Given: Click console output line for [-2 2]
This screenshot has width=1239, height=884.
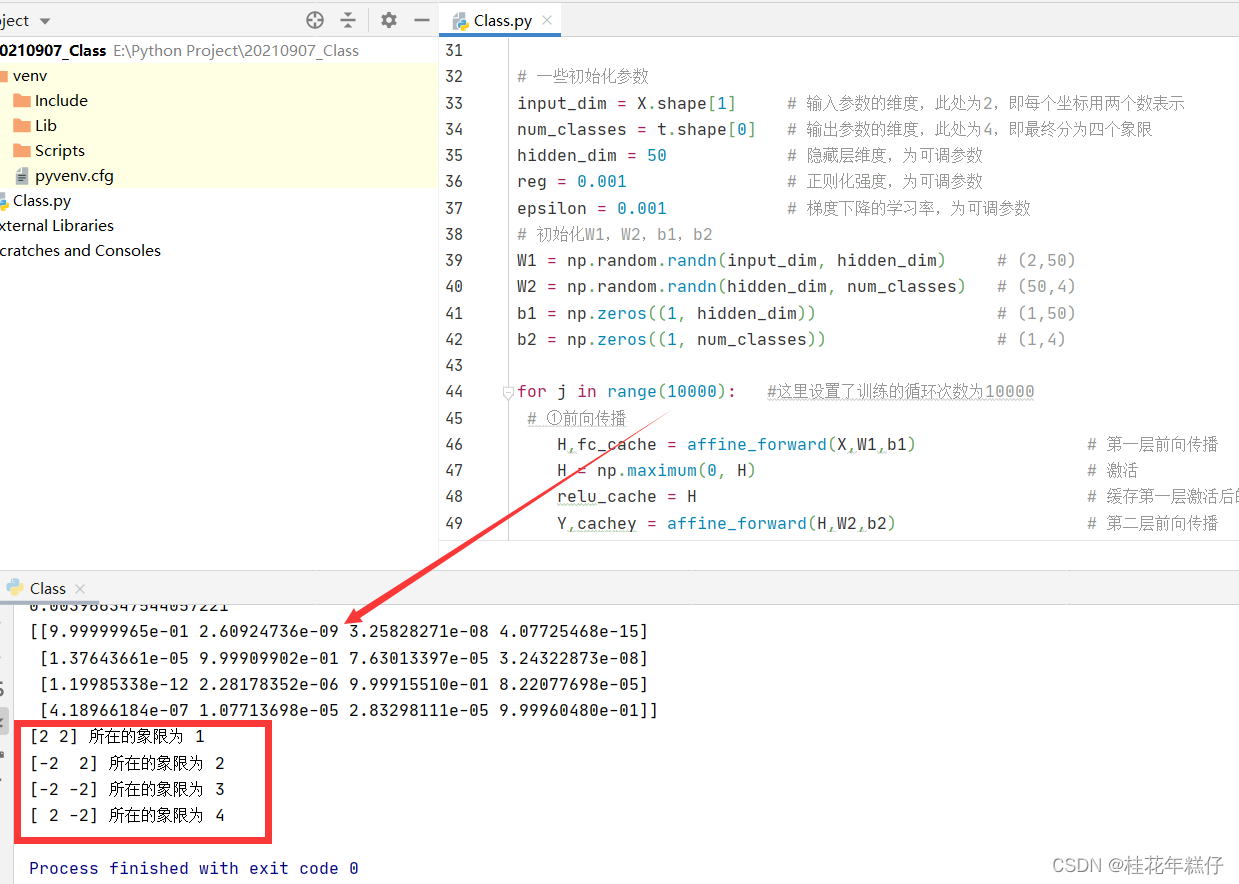Looking at the screenshot, I should tap(127, 763).
